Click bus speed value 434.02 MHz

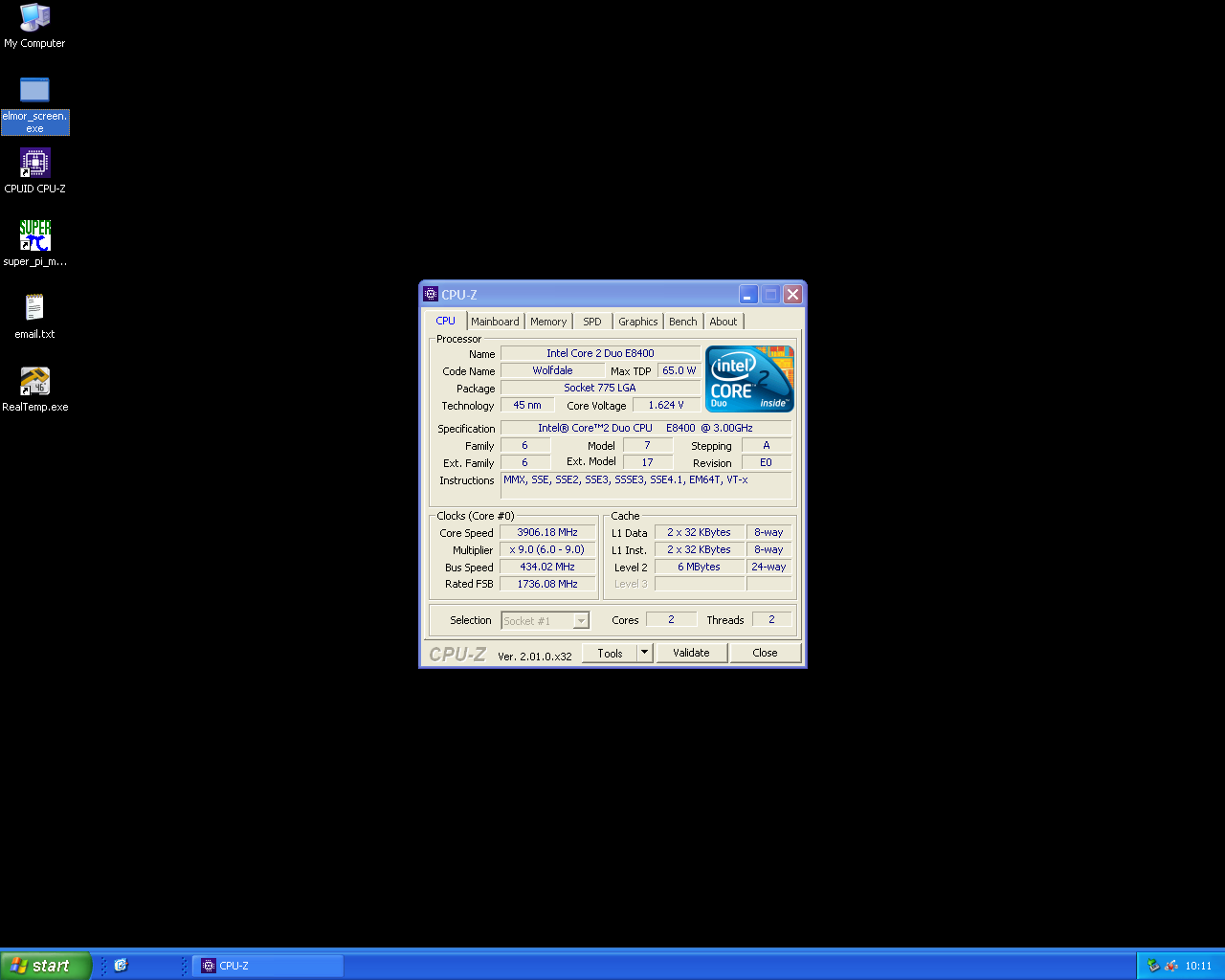coord(547,567)
